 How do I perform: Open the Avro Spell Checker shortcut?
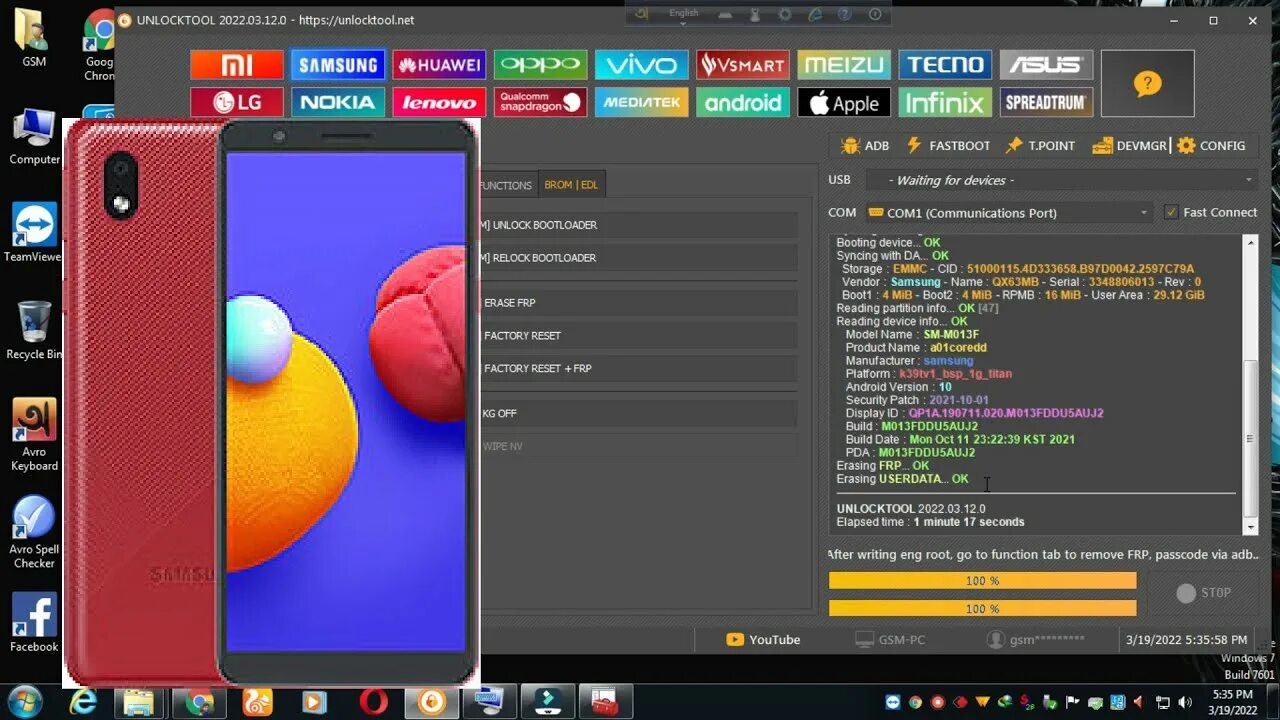click(34, 532)
